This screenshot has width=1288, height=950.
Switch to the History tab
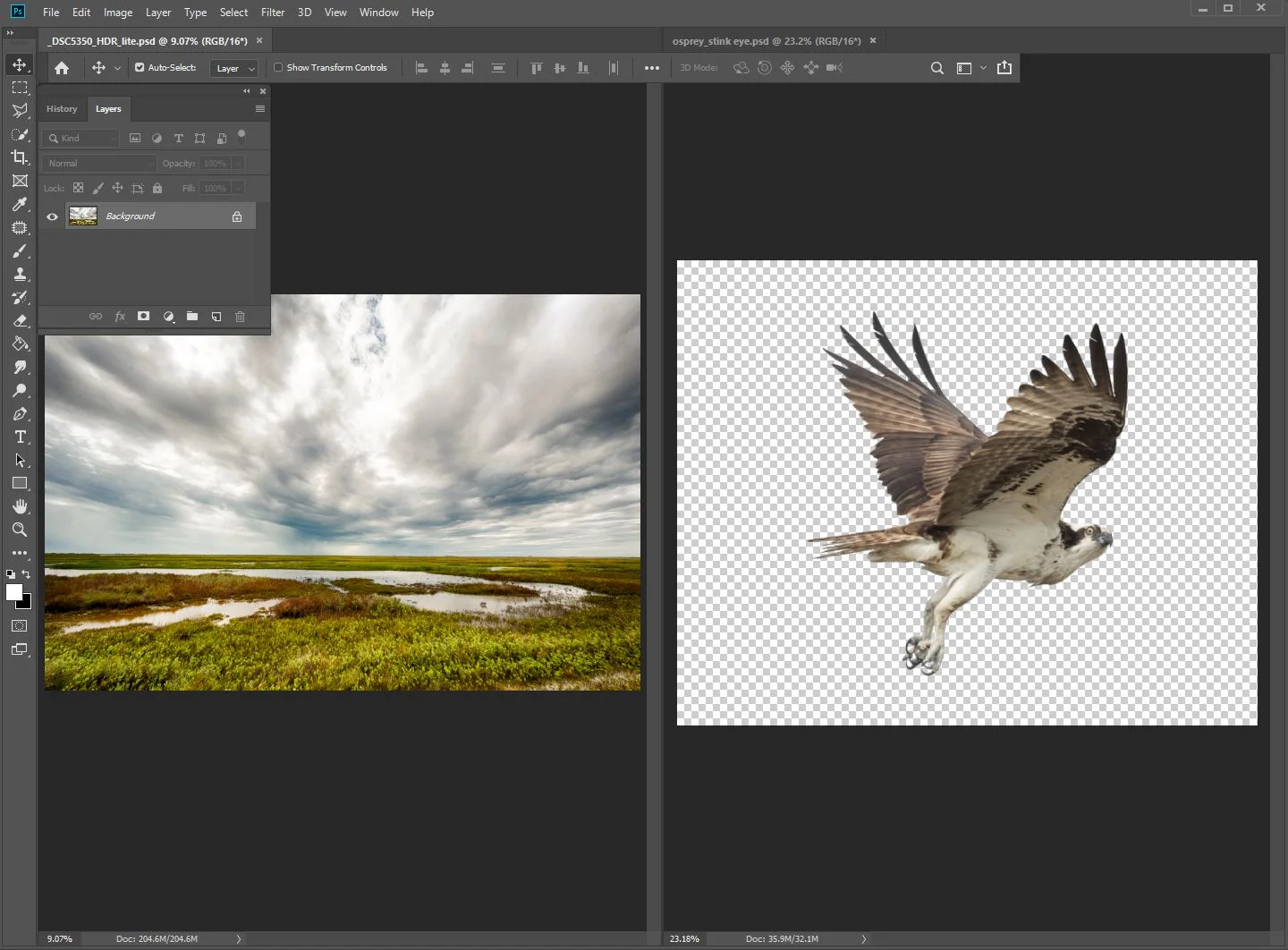(62, 109)
